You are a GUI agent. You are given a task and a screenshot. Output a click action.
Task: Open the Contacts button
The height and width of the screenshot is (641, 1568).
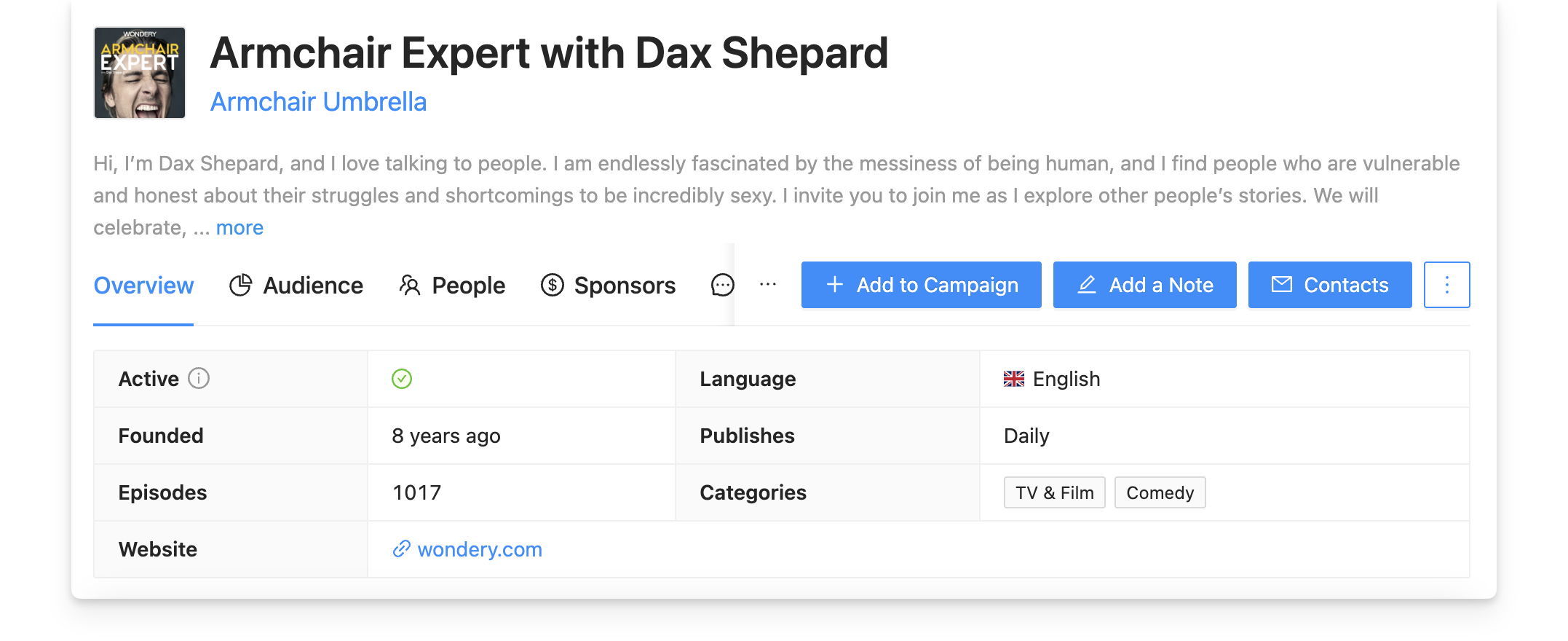click(x=1330, y=285)
